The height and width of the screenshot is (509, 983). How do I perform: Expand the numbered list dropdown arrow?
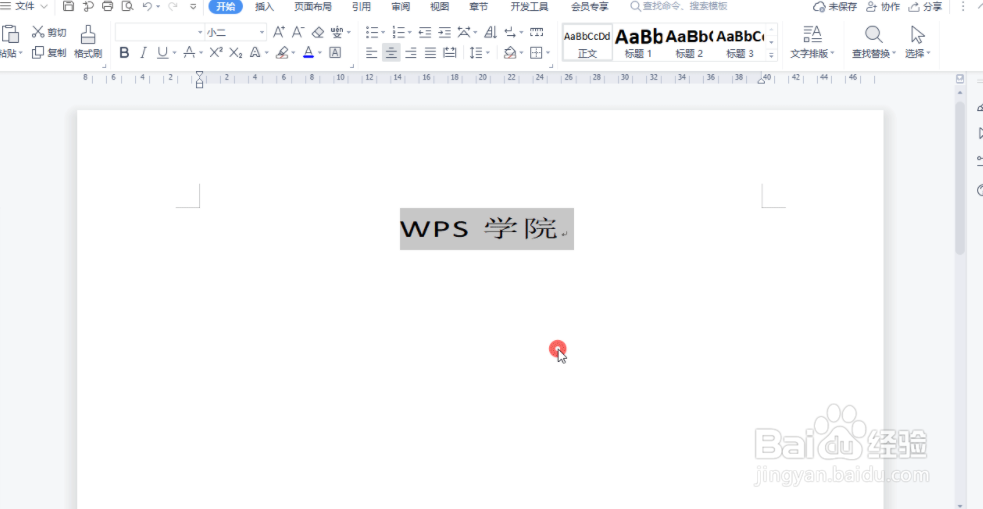point(409,32)
